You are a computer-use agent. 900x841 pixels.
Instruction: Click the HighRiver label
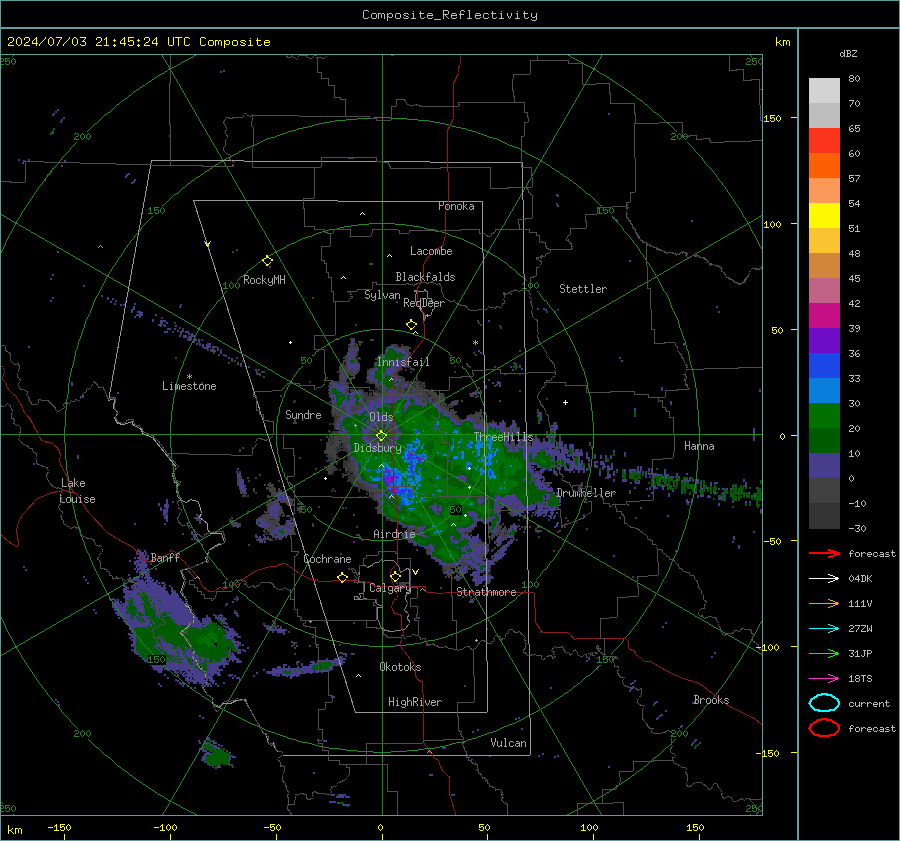(x=415, y=702)
